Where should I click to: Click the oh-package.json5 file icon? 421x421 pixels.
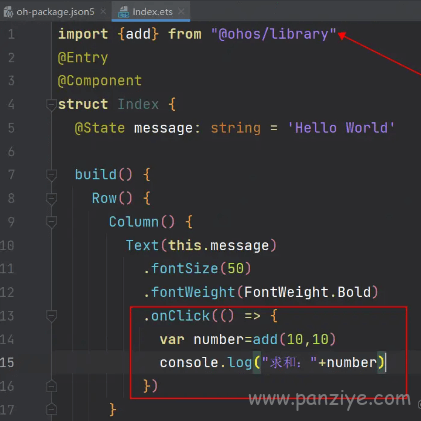tap(8, 12)
